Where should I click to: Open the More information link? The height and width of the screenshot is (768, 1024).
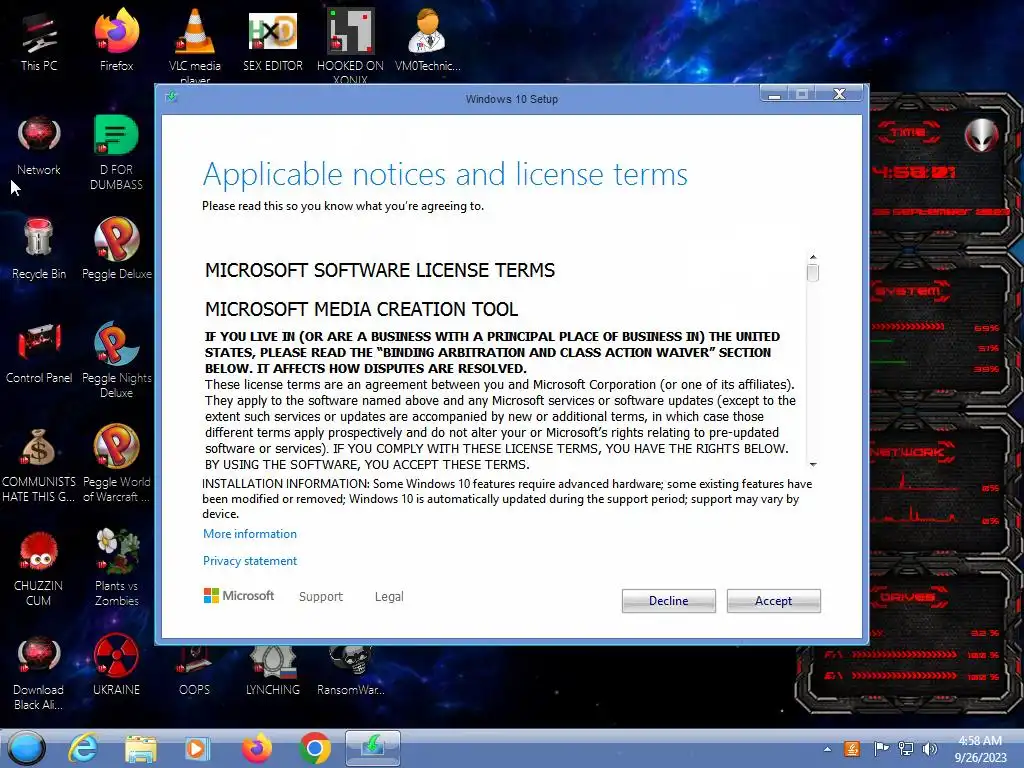[249, 534]
